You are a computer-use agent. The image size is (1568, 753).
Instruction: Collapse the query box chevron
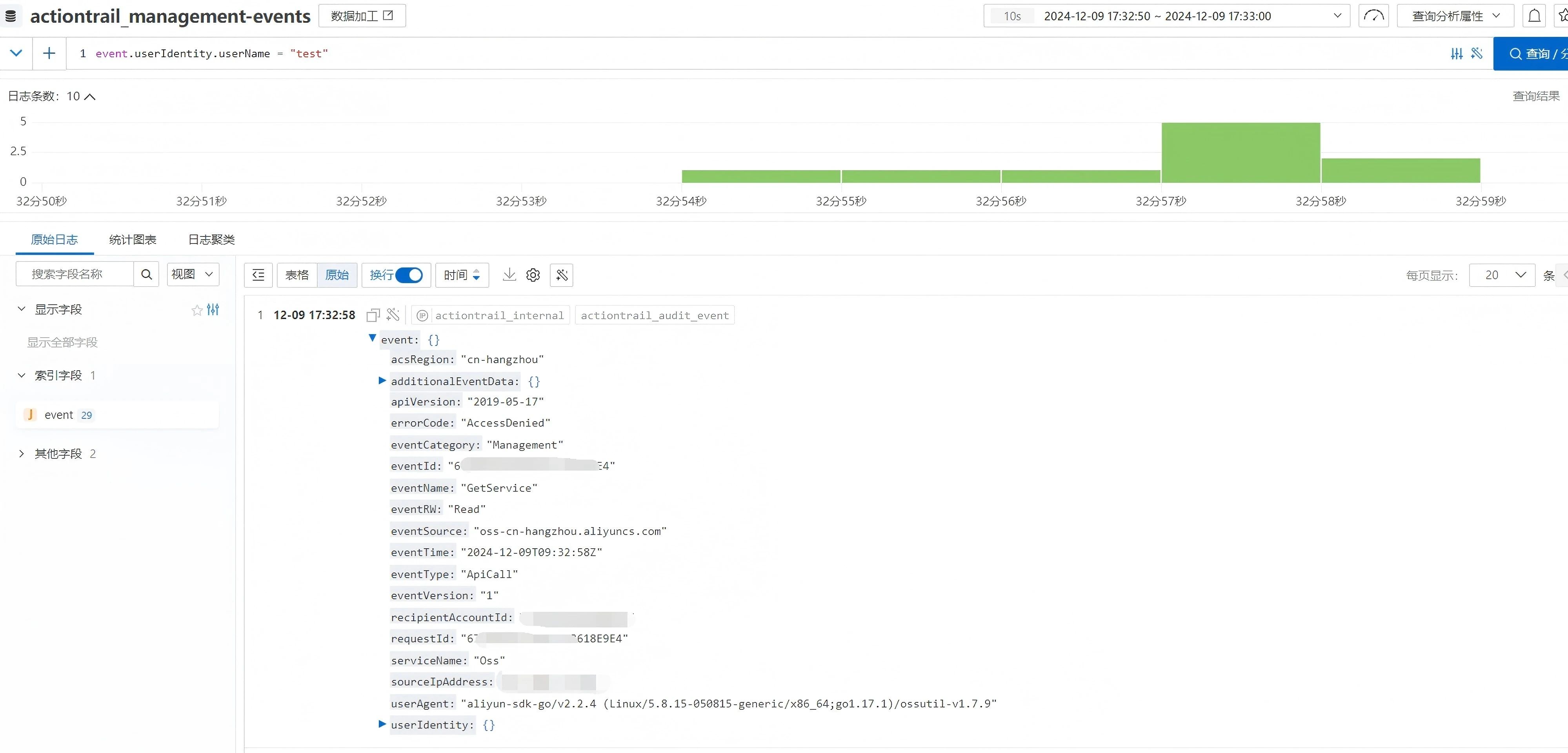16,53
